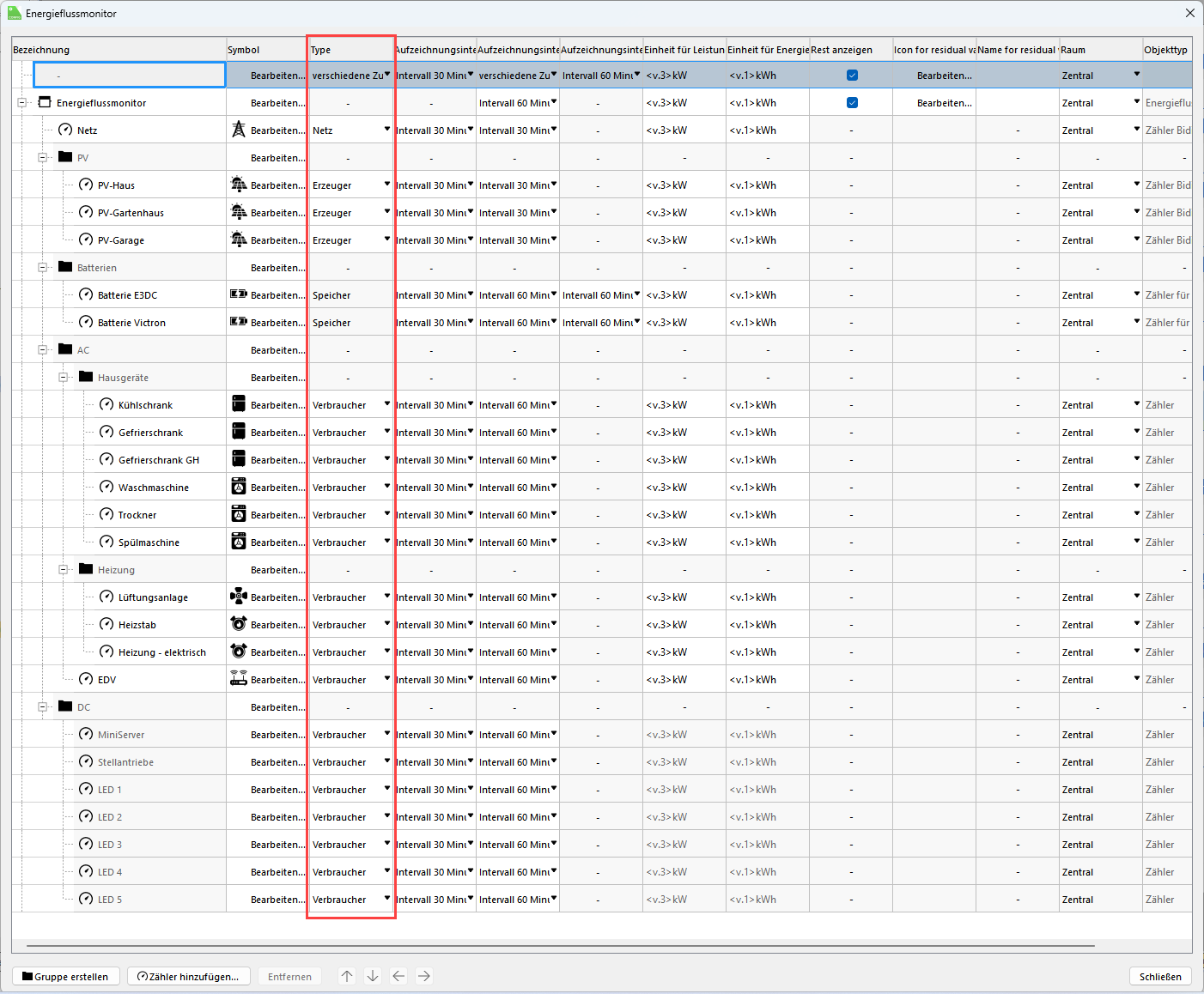Click the Bezeichnung column header
Viewport: 1204px width, 994px height.
coord(119,50)
